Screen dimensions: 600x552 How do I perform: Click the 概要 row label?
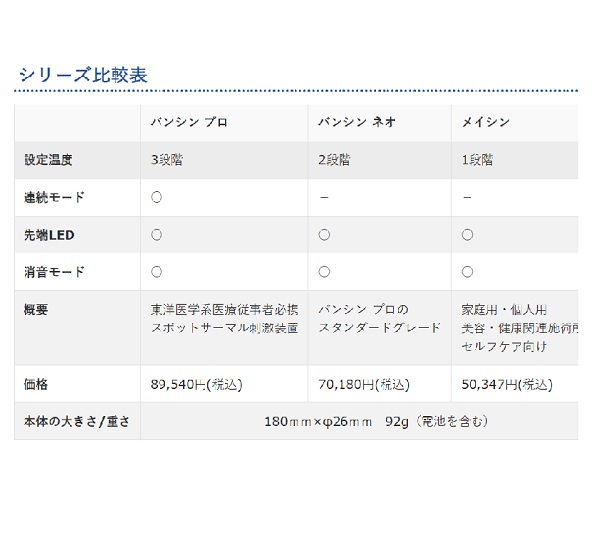36,309
